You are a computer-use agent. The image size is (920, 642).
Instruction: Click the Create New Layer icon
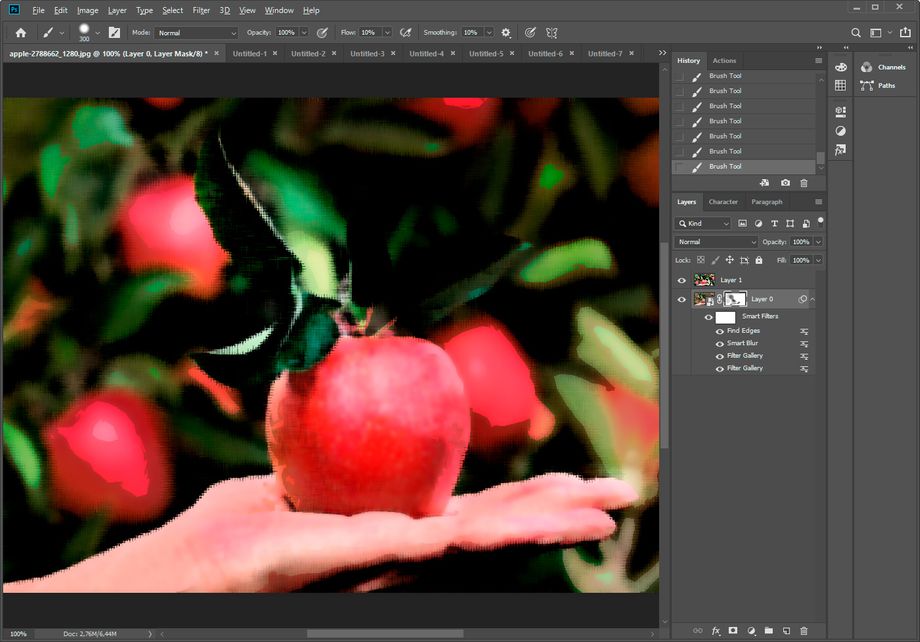787,630
